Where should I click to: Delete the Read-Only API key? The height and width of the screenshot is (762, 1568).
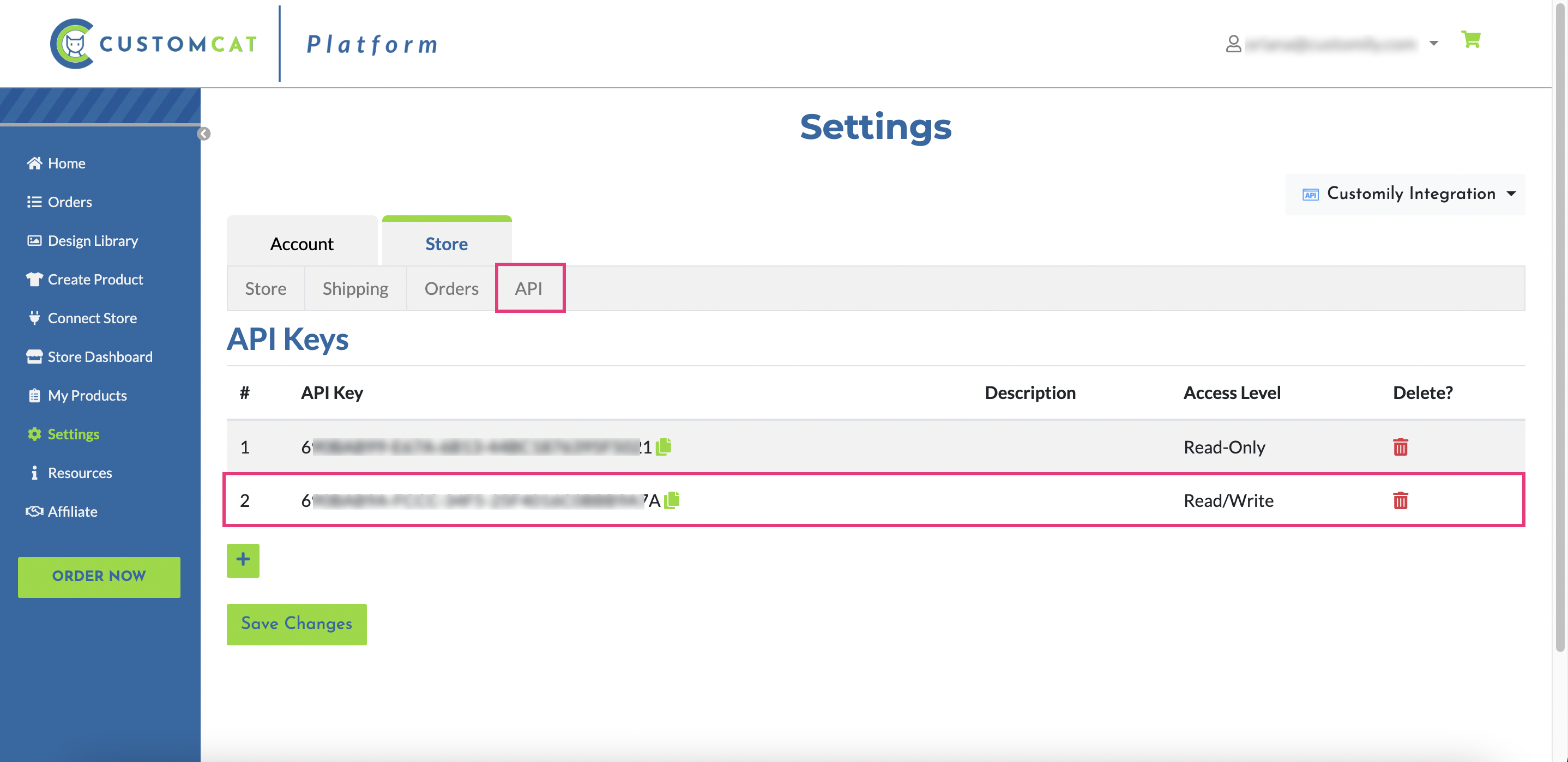tap(1400, 447)
